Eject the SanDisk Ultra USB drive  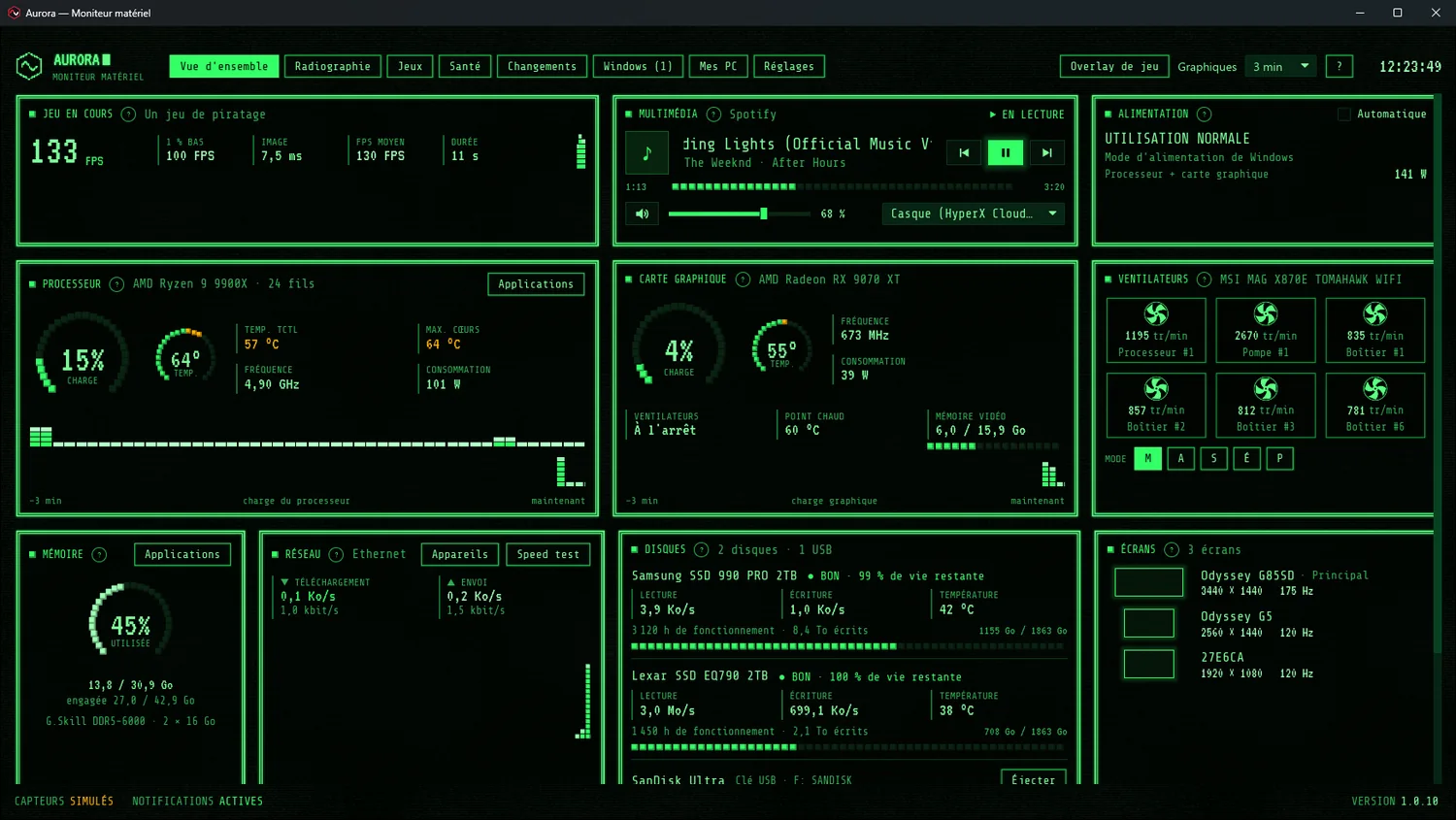[x=1033, y=778]
